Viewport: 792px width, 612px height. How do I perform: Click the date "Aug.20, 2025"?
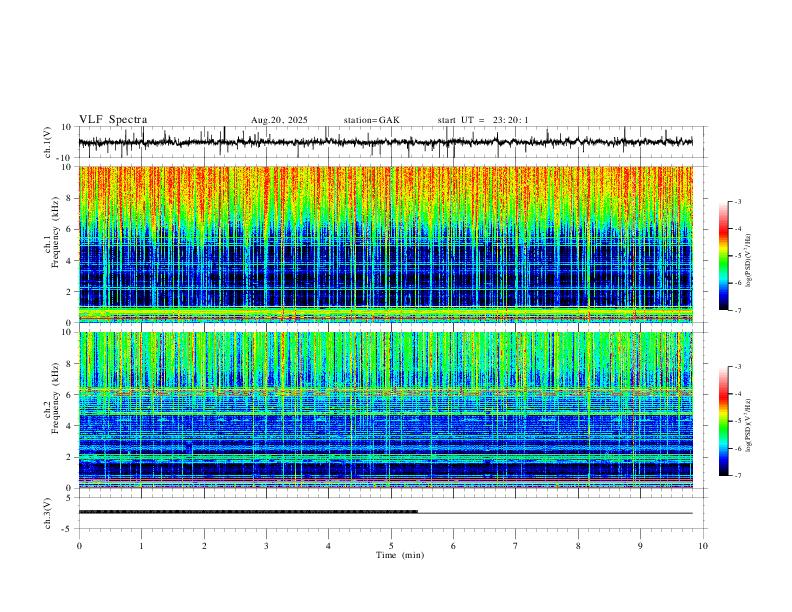tap(279, 120)
